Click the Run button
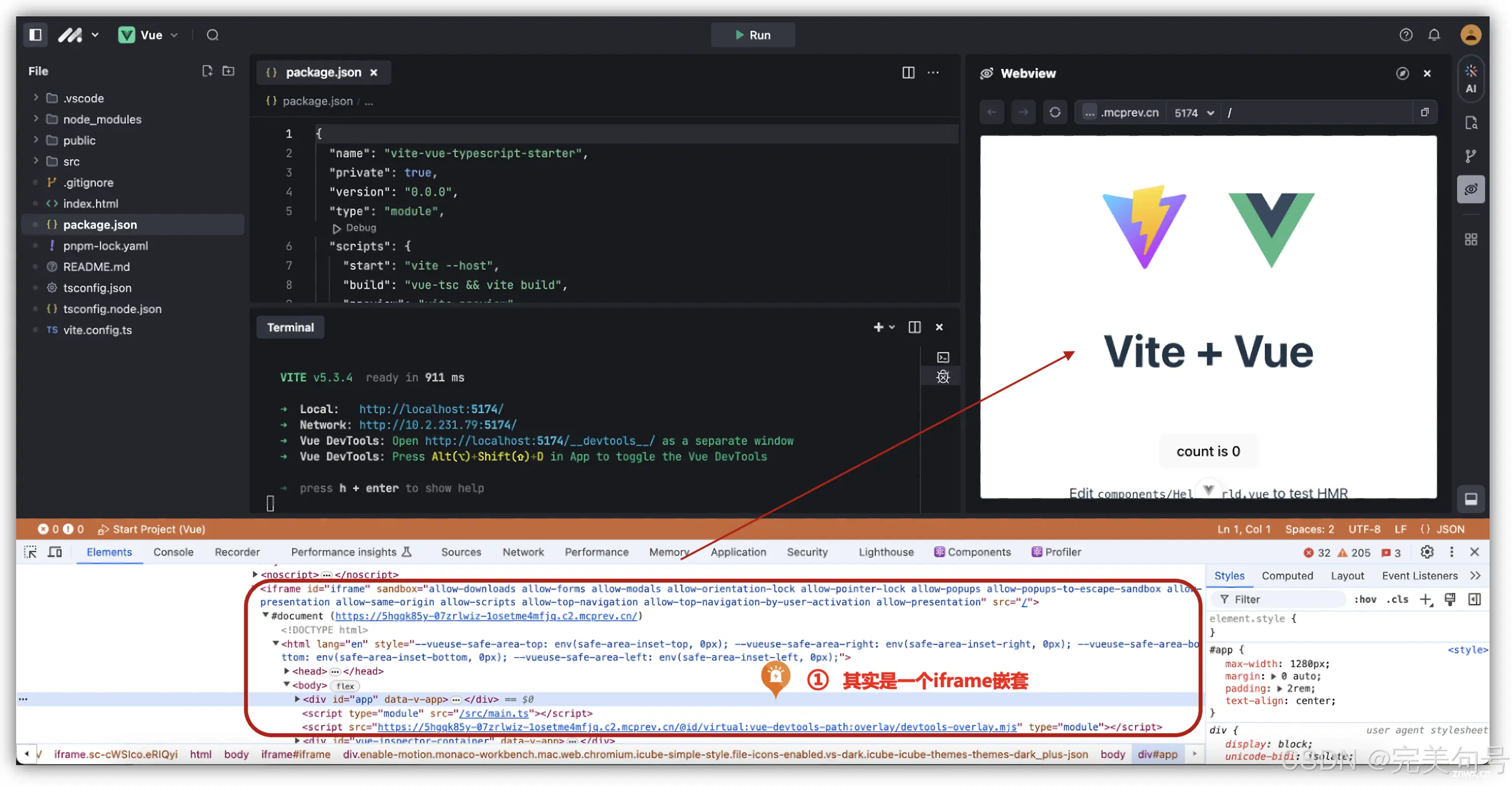This screenshot has height=786, width=1512. point(752,35)
